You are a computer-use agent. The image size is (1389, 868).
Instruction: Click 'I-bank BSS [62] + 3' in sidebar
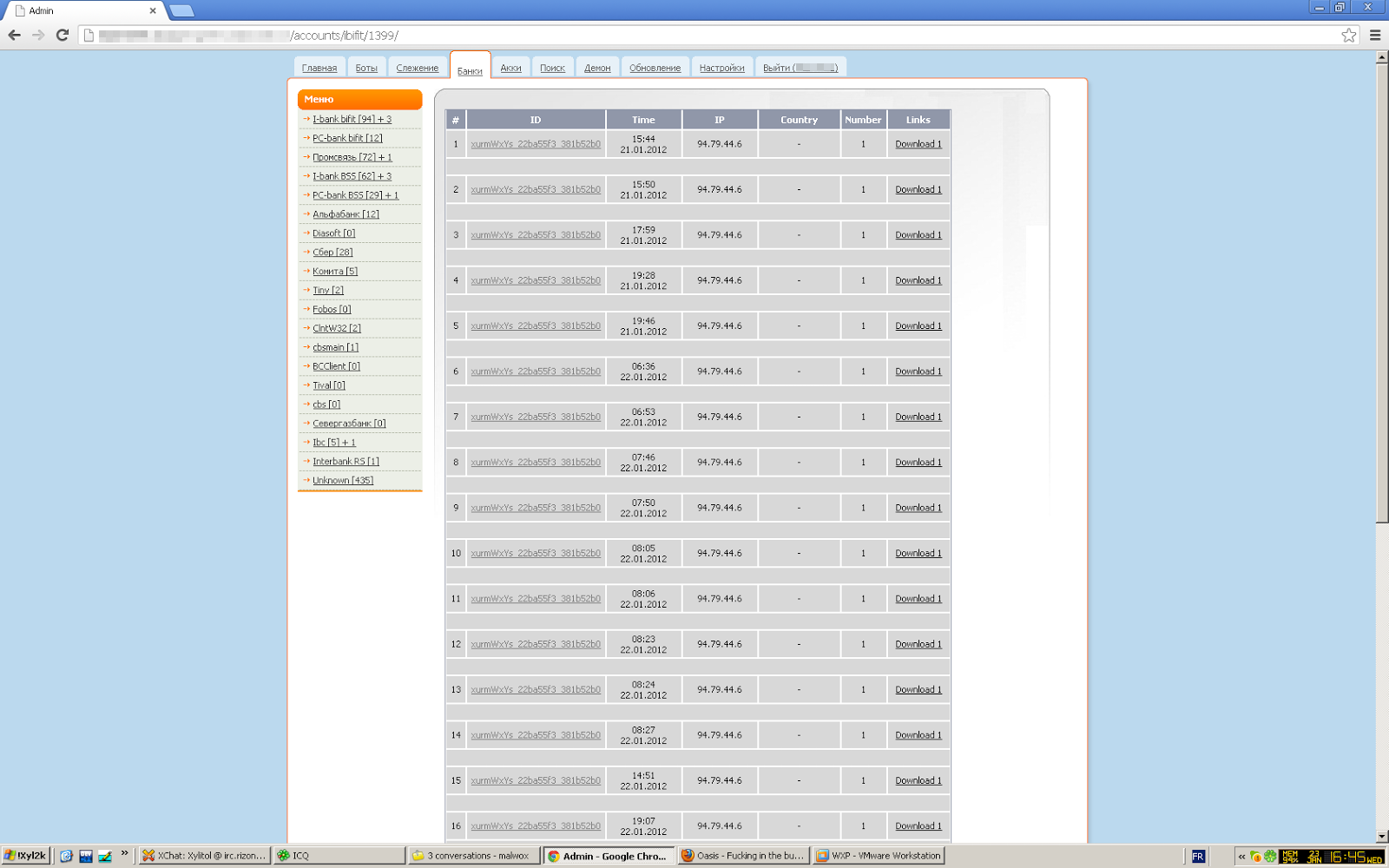coord(352,177)
